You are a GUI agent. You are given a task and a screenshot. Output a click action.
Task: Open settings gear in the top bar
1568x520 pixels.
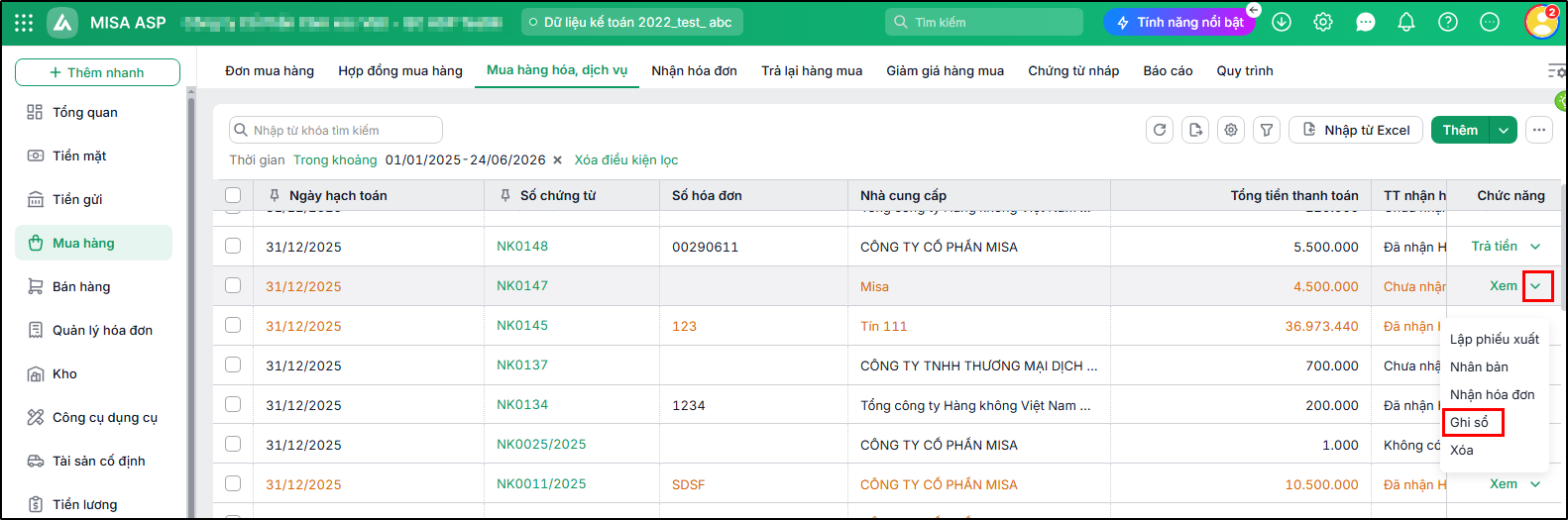1323,22
